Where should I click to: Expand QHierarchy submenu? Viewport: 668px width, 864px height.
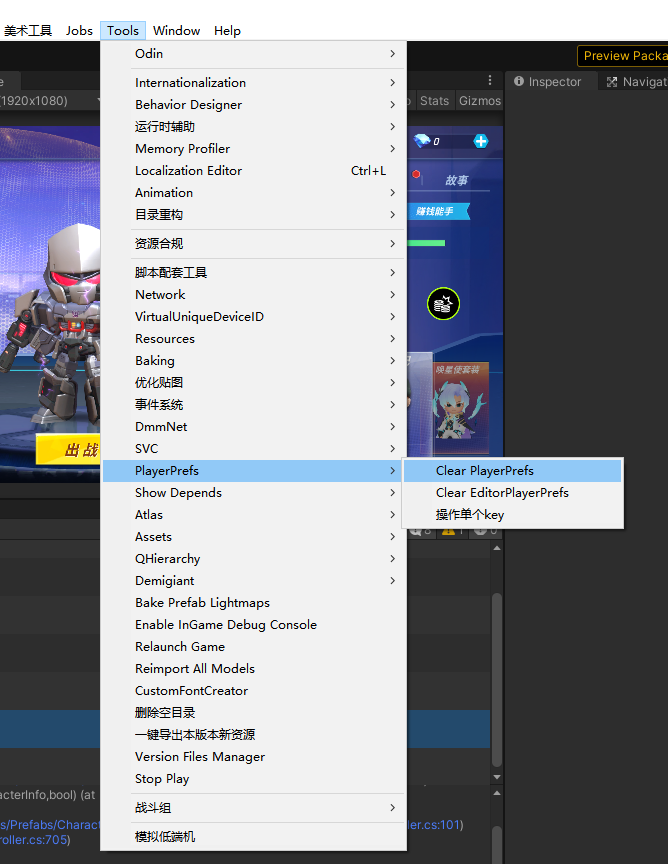click(254, 559)
